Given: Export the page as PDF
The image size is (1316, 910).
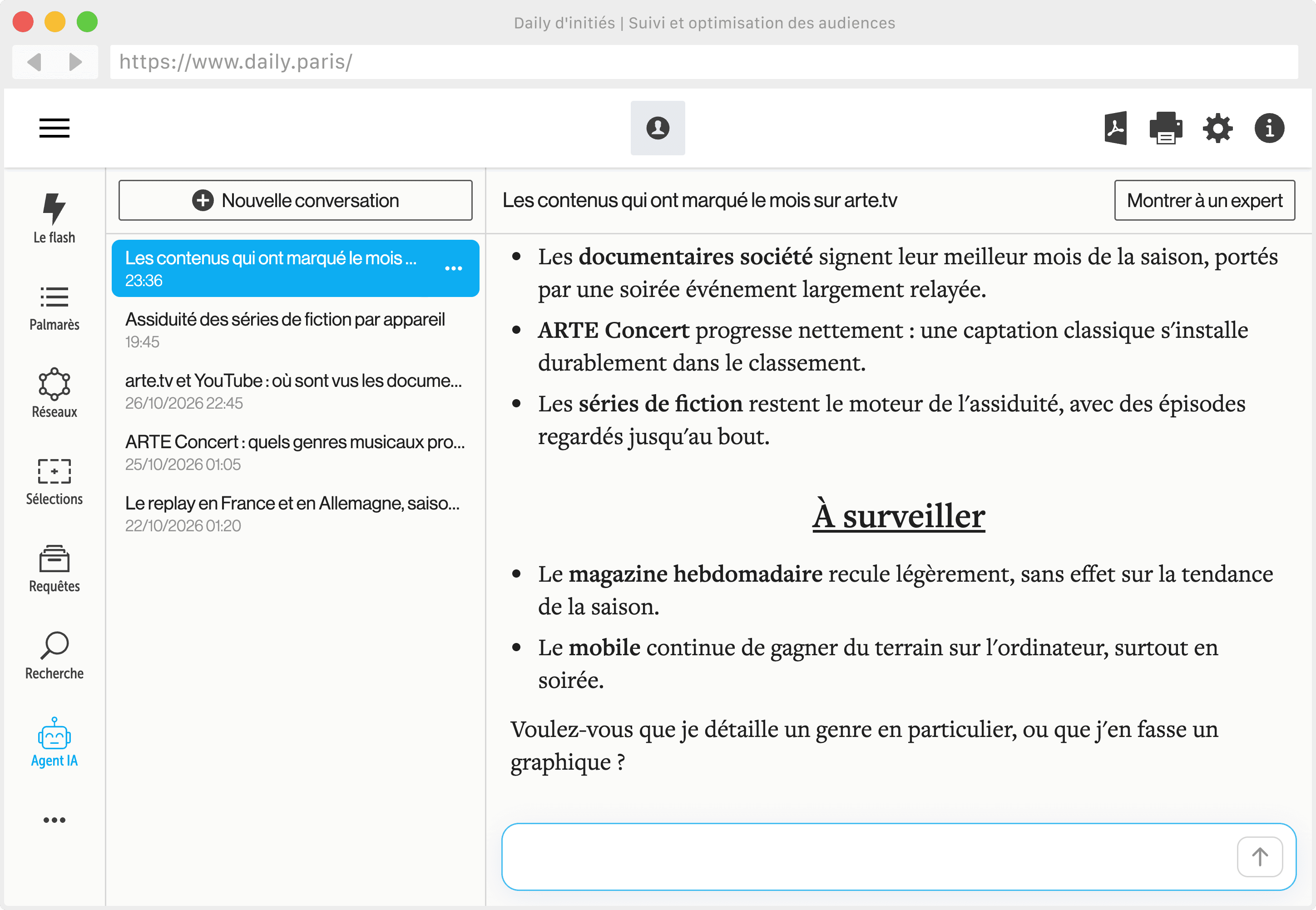Looking at the screenshot, I should (x=1115, y=128).
